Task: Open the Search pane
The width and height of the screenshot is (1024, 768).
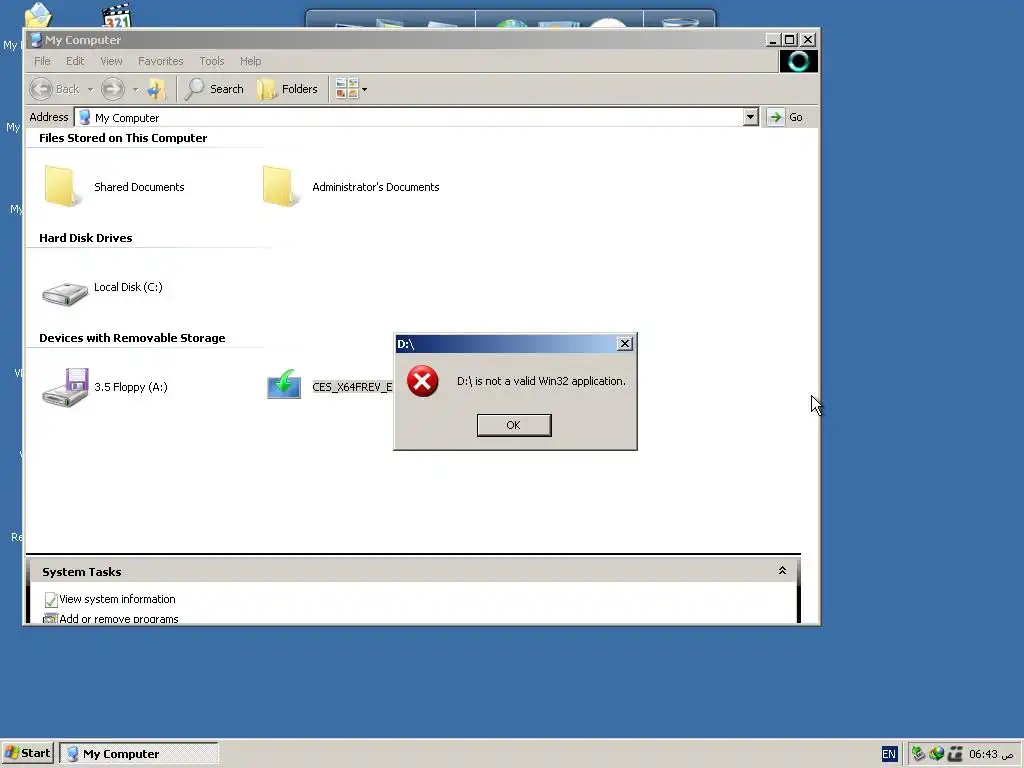Action: [x=215, y=89]
